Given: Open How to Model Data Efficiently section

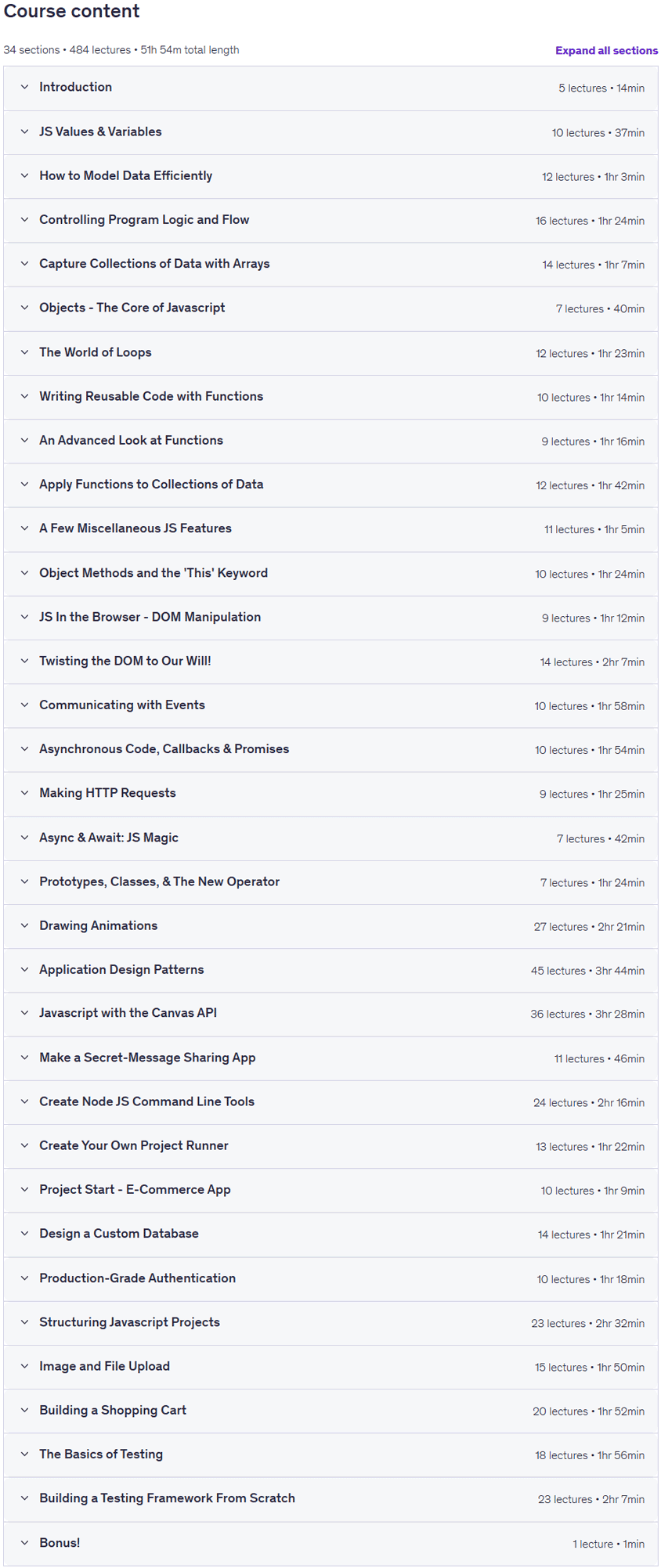Looking at the screenshot, I should click(330, 176).
